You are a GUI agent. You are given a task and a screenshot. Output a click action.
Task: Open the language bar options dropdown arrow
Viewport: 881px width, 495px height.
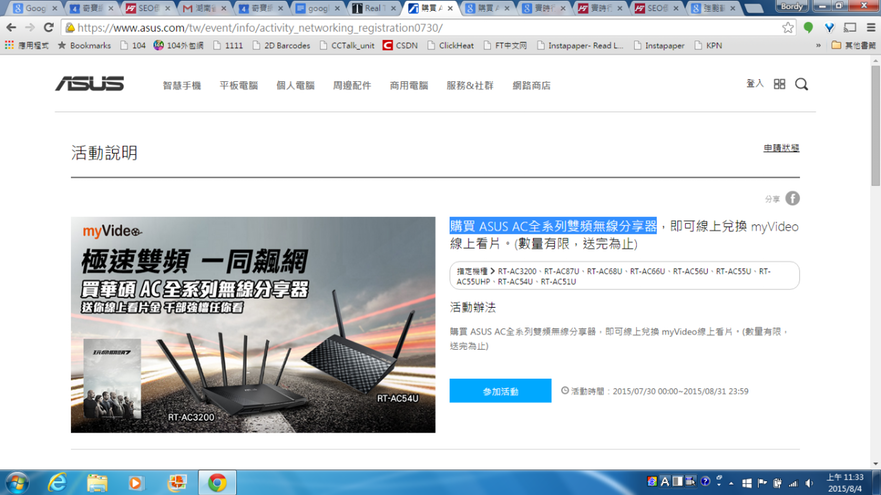tap(719, 485)
